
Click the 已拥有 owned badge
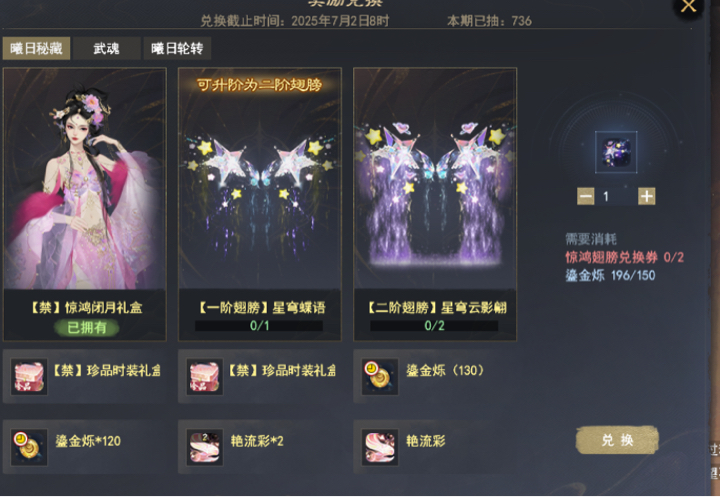[86, 328]
